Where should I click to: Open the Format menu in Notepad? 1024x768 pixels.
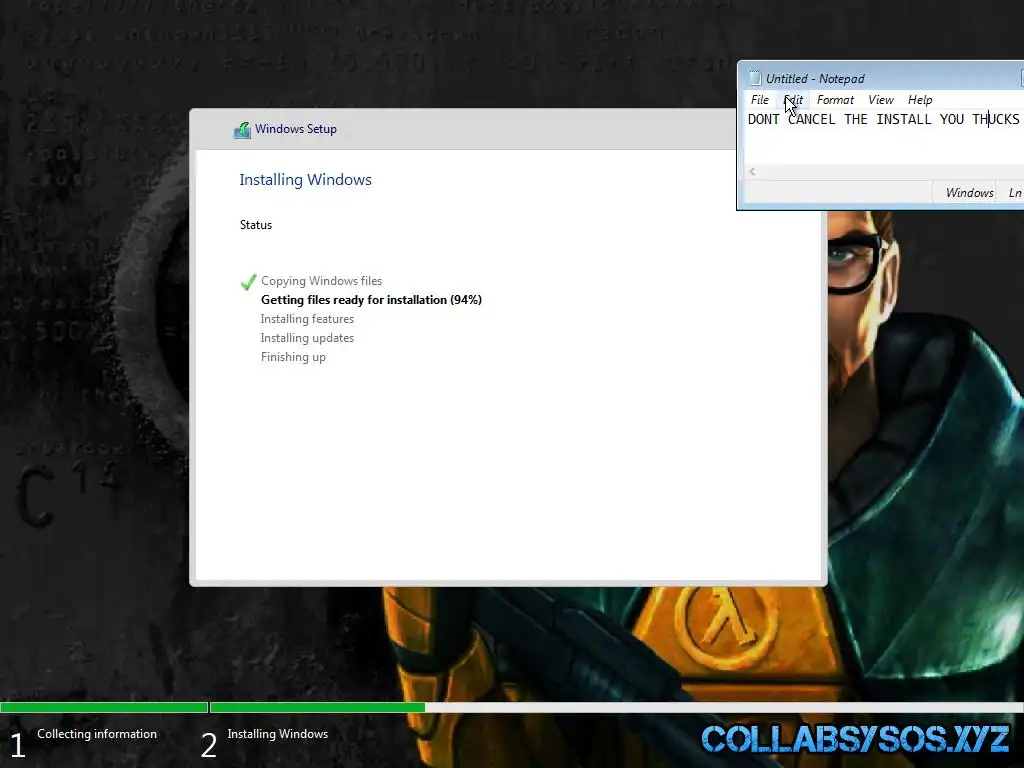[x=835, y=100]
